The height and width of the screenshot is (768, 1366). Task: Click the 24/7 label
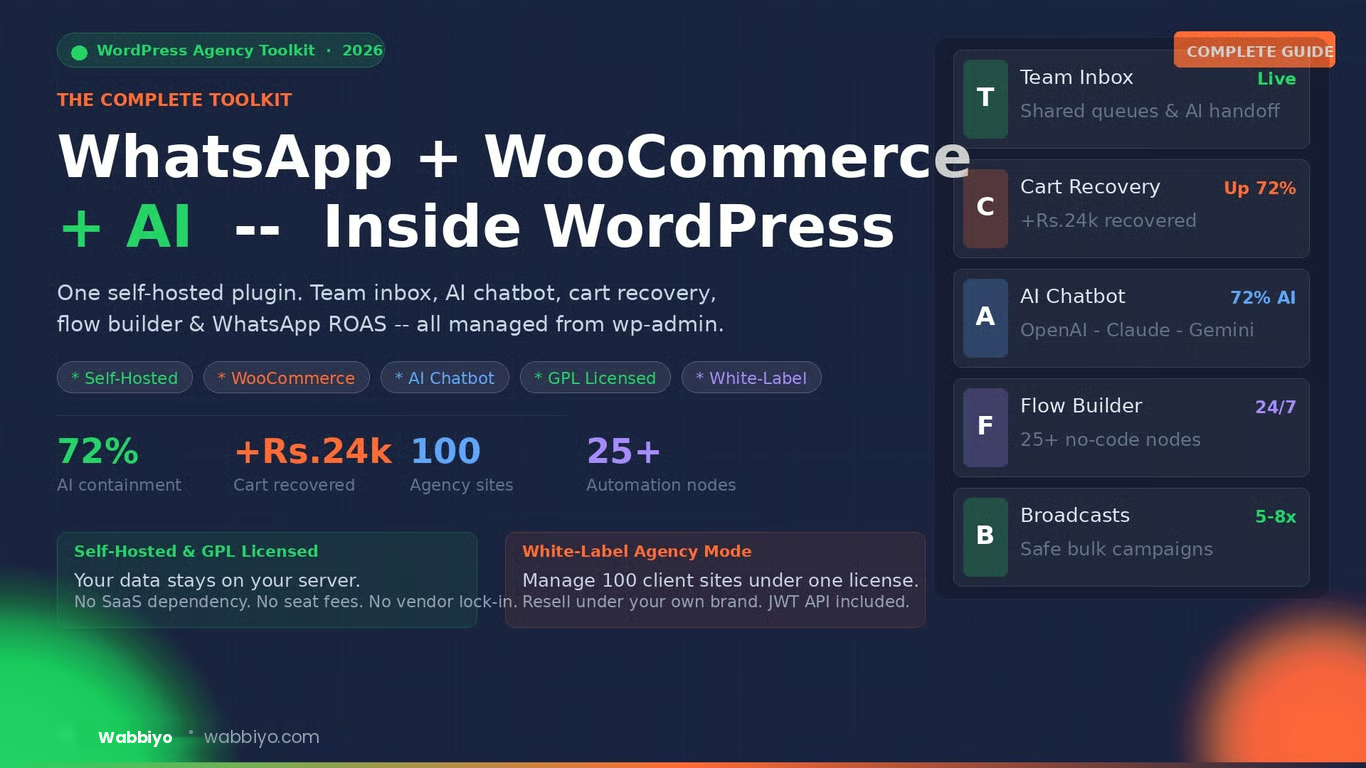(1276, 407)
